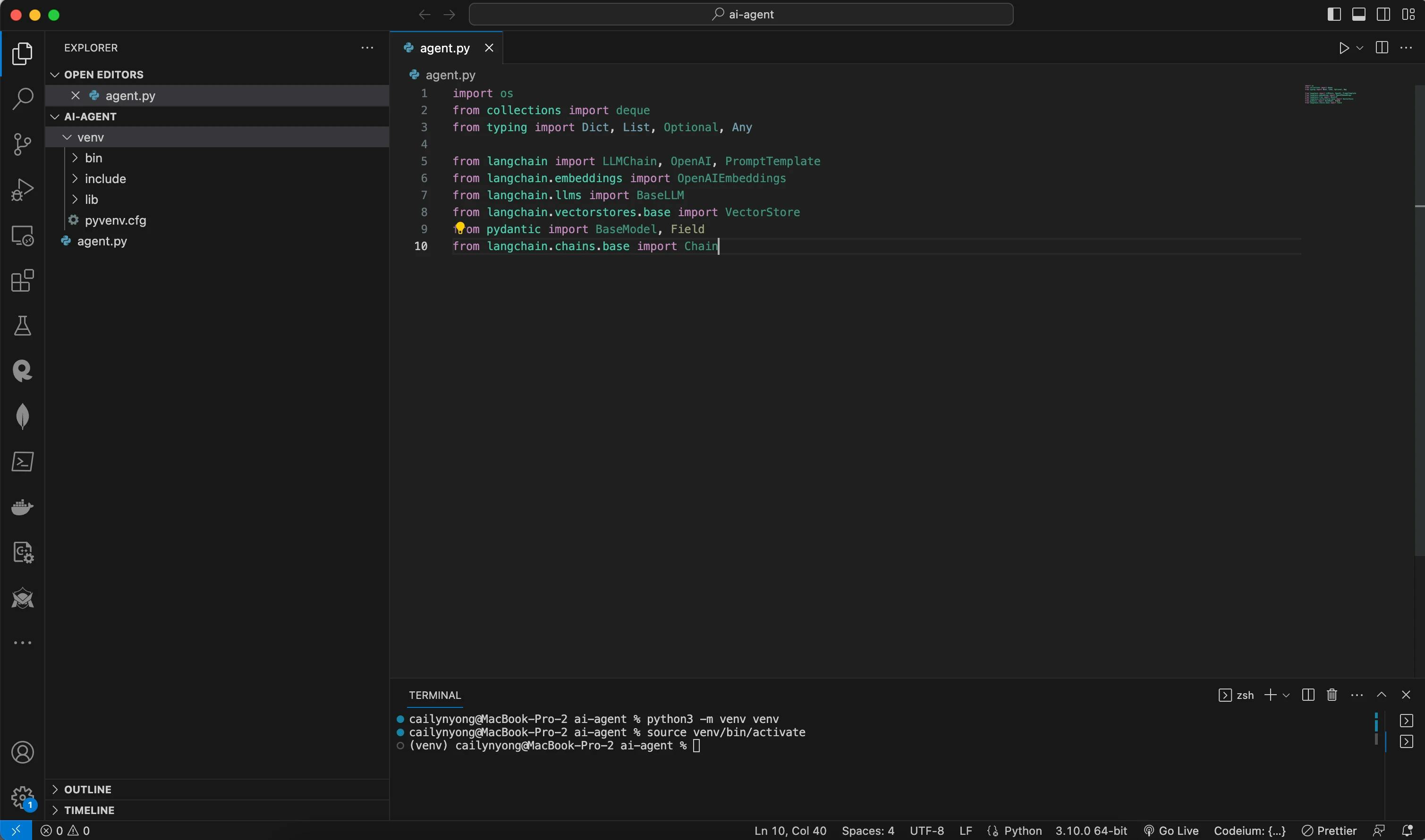The height and width of the screenshot is (840, 1425).
Task: Open the Testing flask view
Action: coord(22,326)
